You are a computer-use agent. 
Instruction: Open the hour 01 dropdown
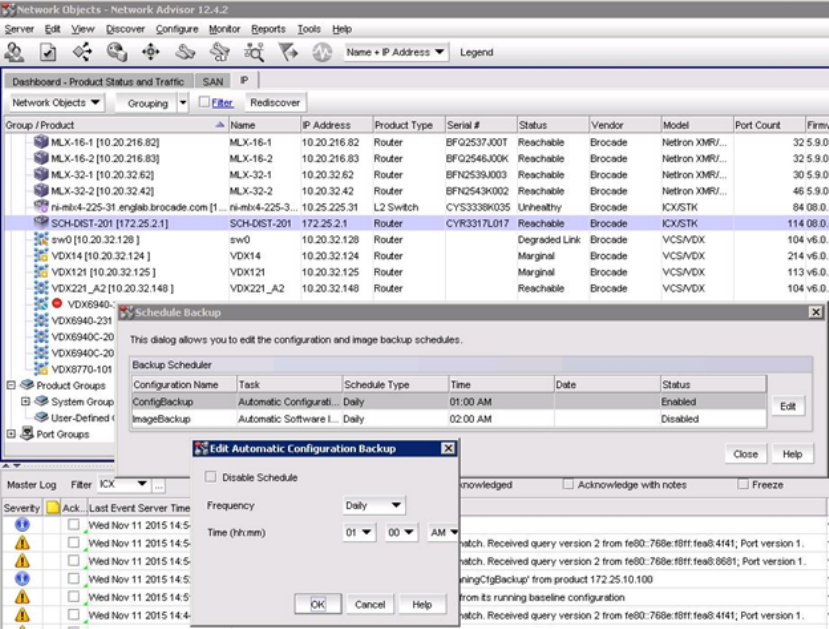pyautogui.click(x=358, y=532)
